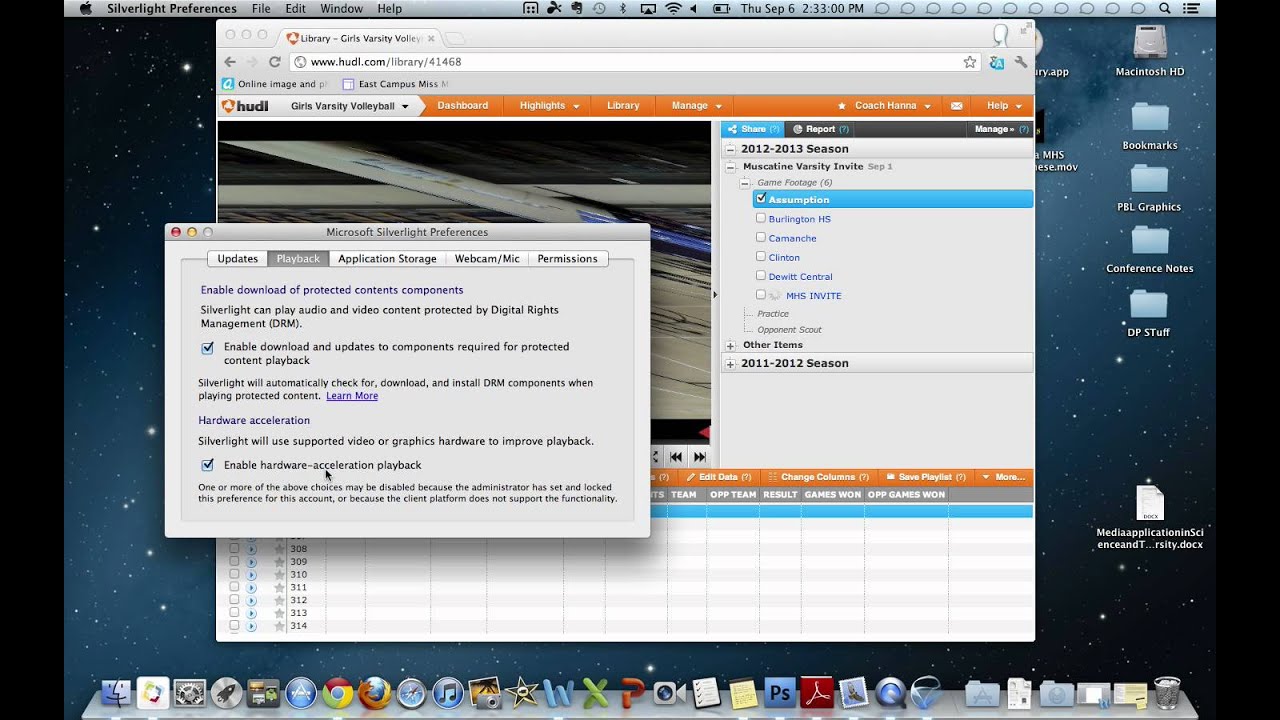Screen dimensions: 1280x720
Task: Click the Share button in library panel
Action: click(752, 129)
